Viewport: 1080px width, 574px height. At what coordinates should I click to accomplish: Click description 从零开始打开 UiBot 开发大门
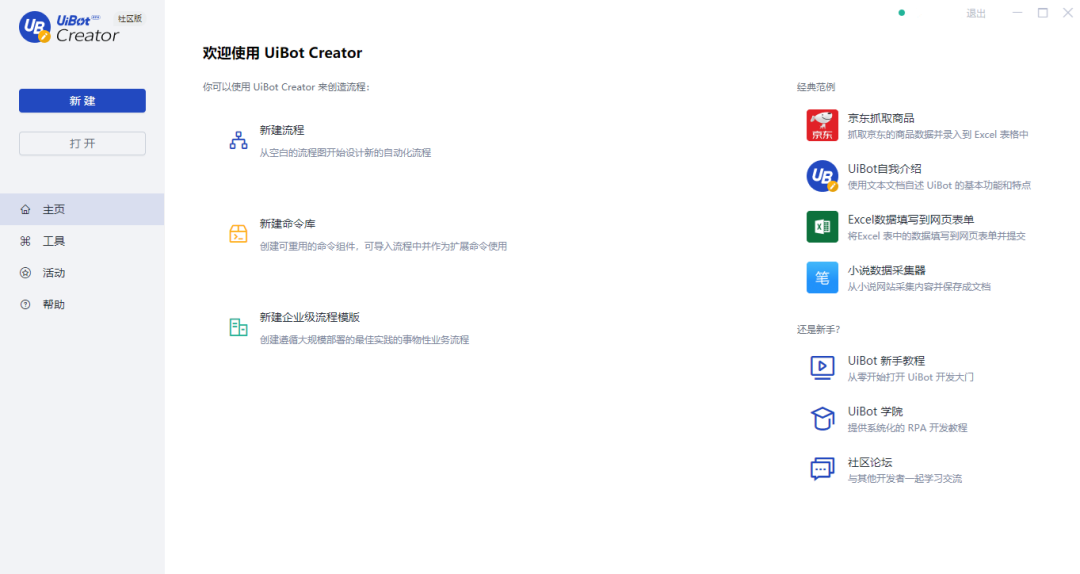[x=911, y=377]
